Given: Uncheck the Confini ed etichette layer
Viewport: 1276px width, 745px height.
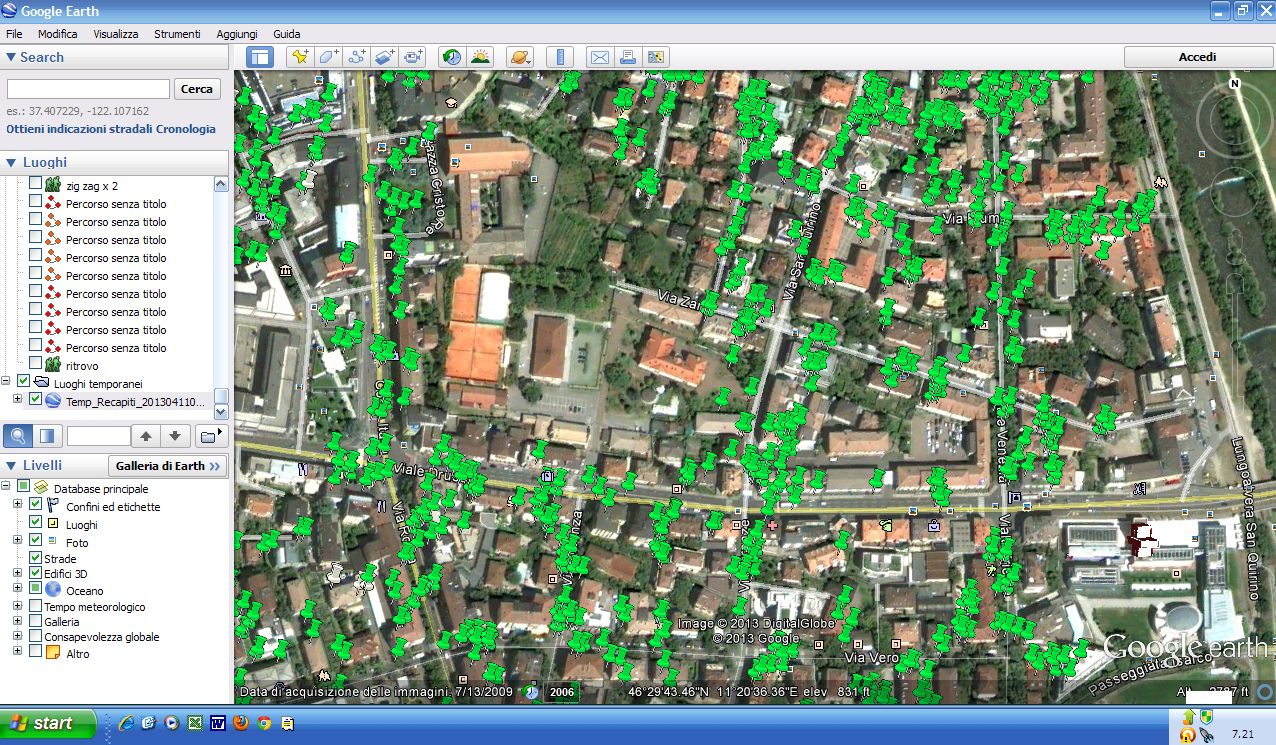Looking at the screenshot, I should [x=36, y=505].
